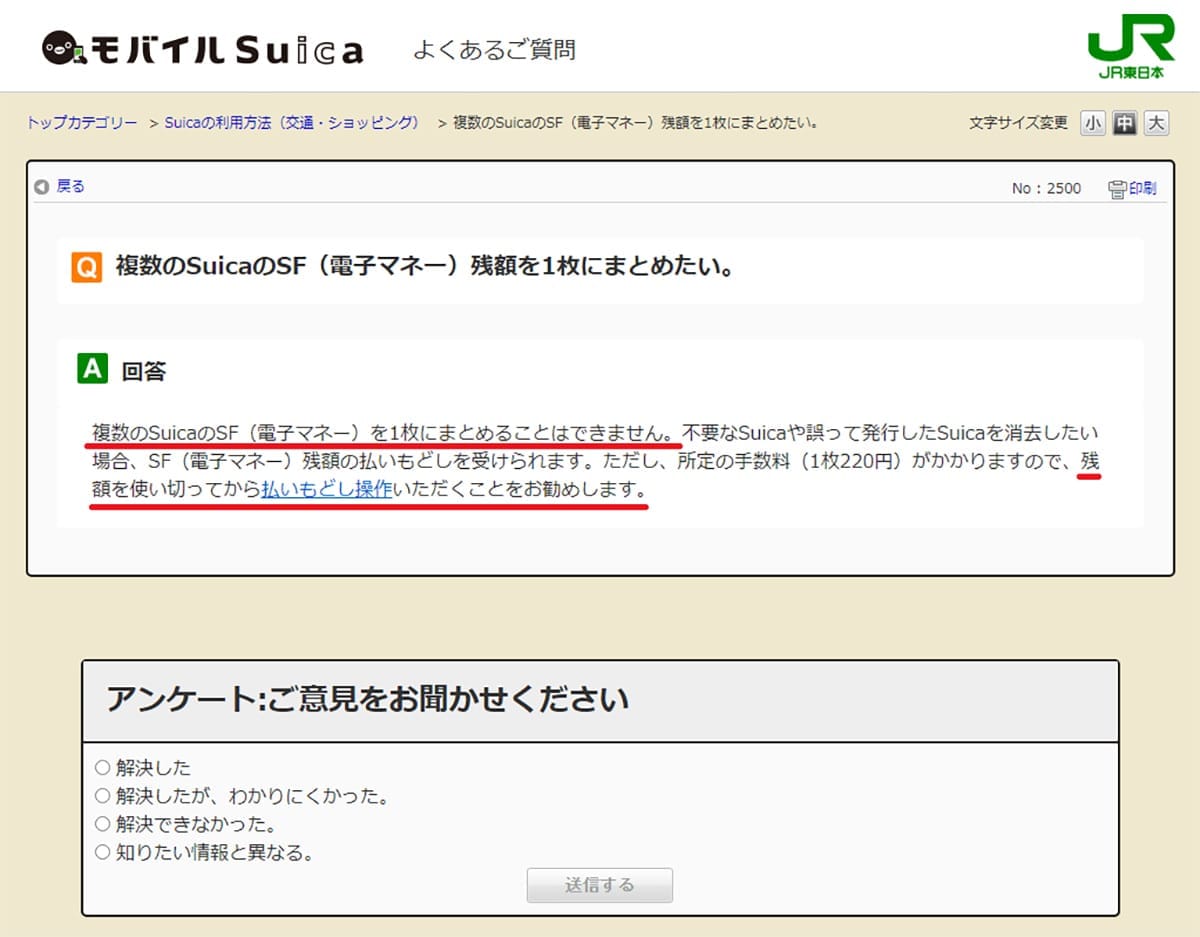Click the question title 複数のSuicaのSF…まとめたい。
This screenshot has height=937, width=1200.
425,268
